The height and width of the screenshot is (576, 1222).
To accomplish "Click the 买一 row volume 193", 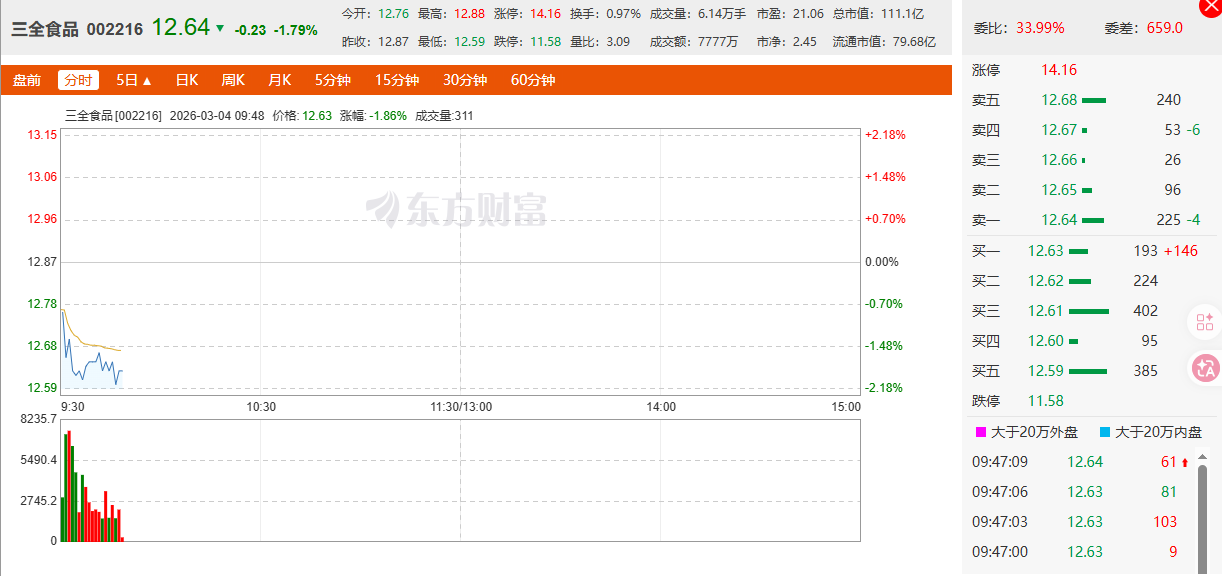I will [x=1145, y=250].
